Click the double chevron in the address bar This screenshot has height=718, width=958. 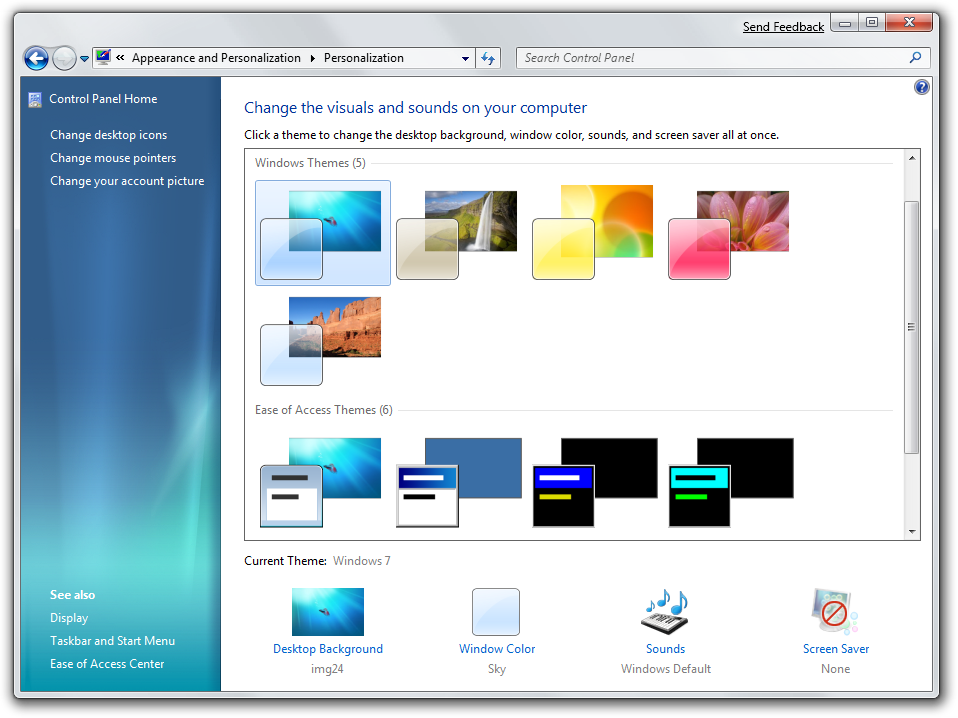coord(120,57)
